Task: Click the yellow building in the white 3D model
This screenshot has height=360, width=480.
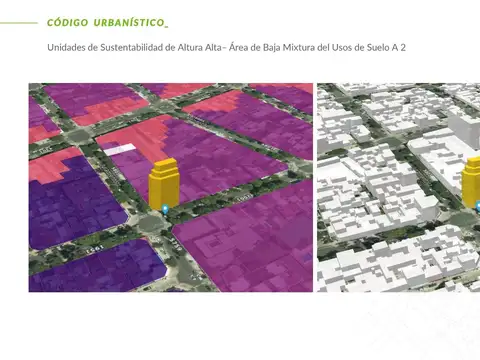Action: [x=471, y=182]
